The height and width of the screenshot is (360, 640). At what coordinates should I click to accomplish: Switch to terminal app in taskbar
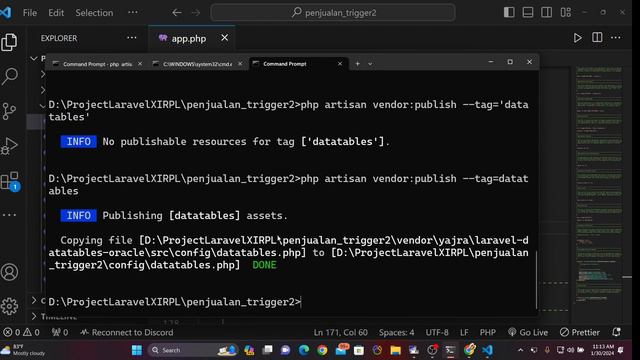click(450, 350)
